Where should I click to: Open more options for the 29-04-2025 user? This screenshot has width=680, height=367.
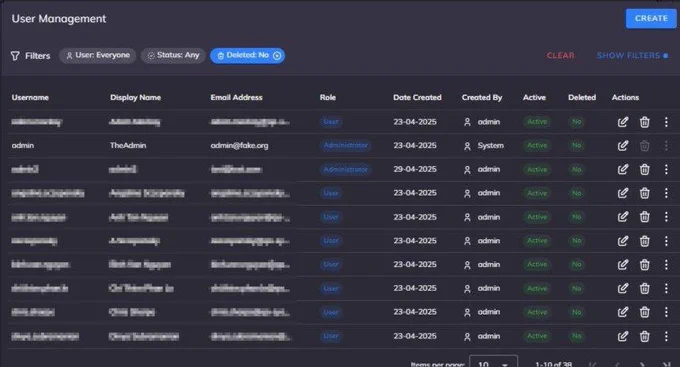point(666,170)
